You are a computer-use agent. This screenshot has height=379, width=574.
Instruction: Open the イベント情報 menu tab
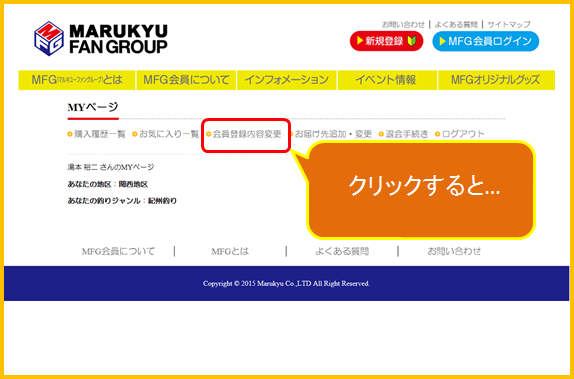387,80
